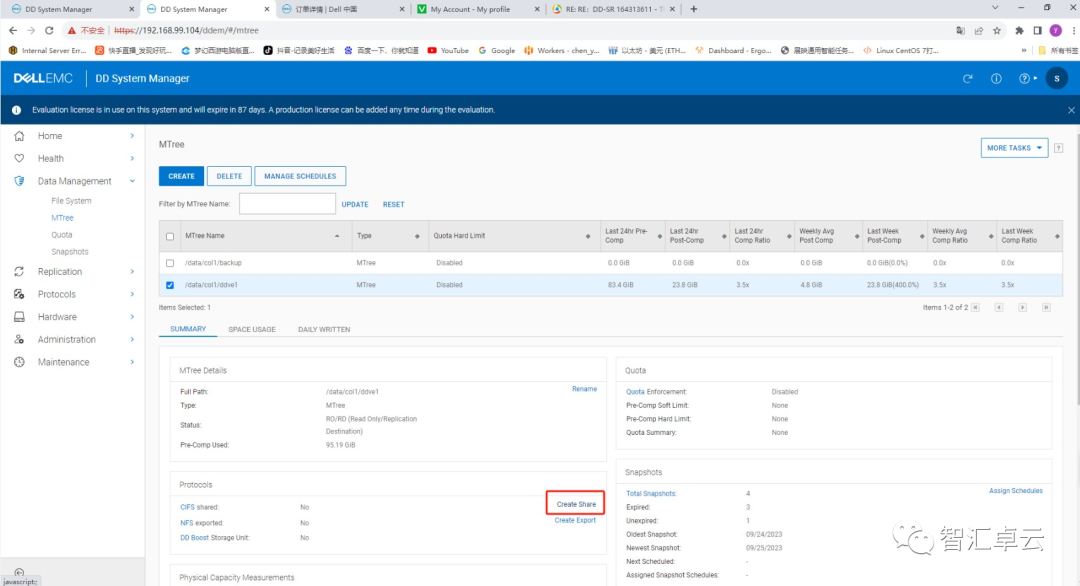Open the user avatar S menu

coord(1057,79)
